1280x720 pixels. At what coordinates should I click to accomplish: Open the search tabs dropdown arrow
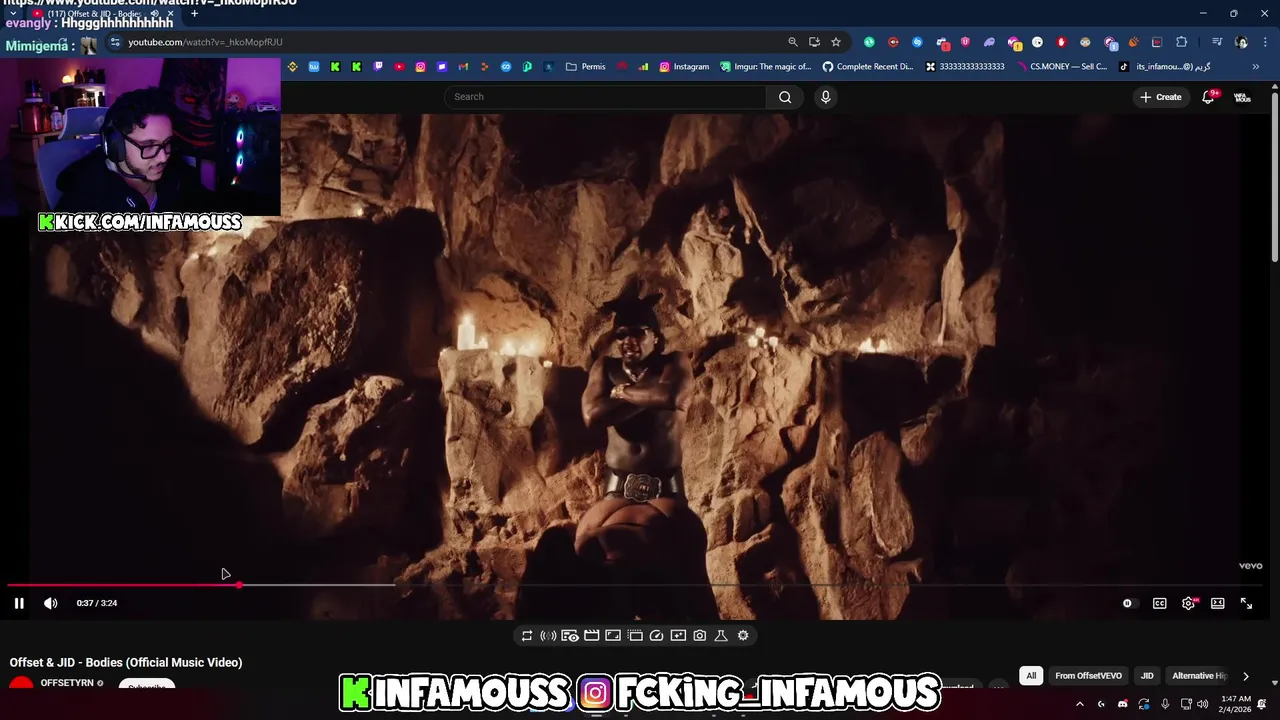13,14
